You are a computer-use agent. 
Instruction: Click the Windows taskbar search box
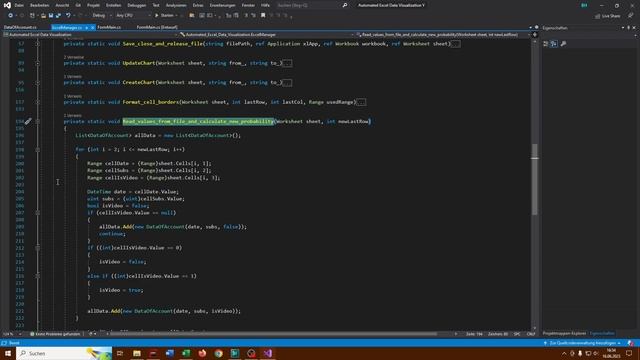click(64, 353)
